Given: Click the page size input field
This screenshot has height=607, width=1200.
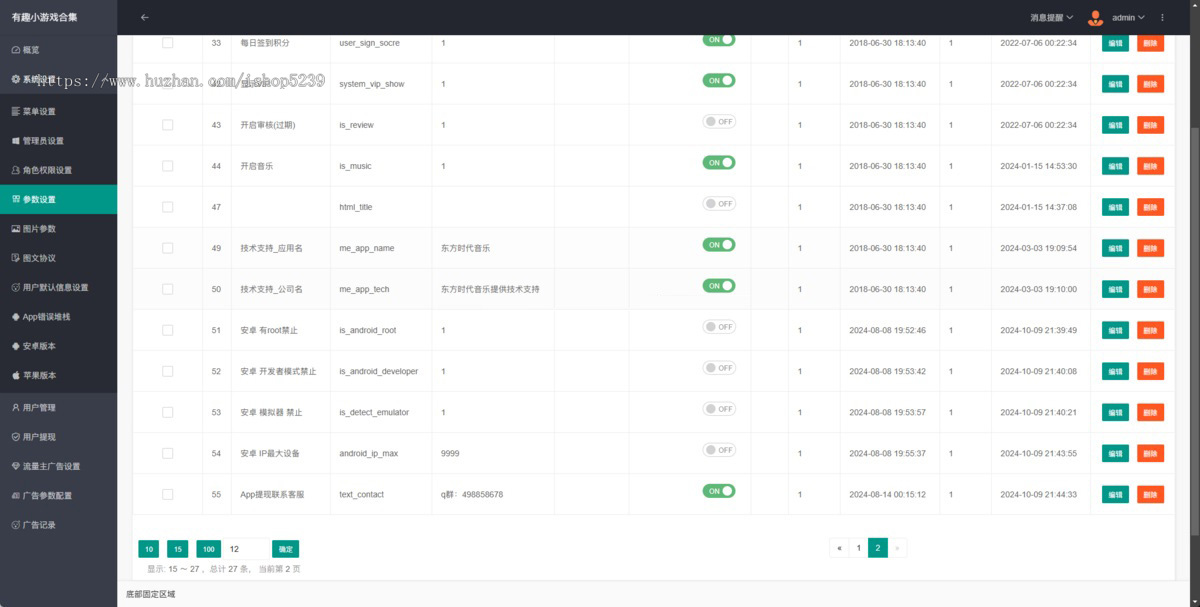Looking at the screenshot, I should 246,549.
